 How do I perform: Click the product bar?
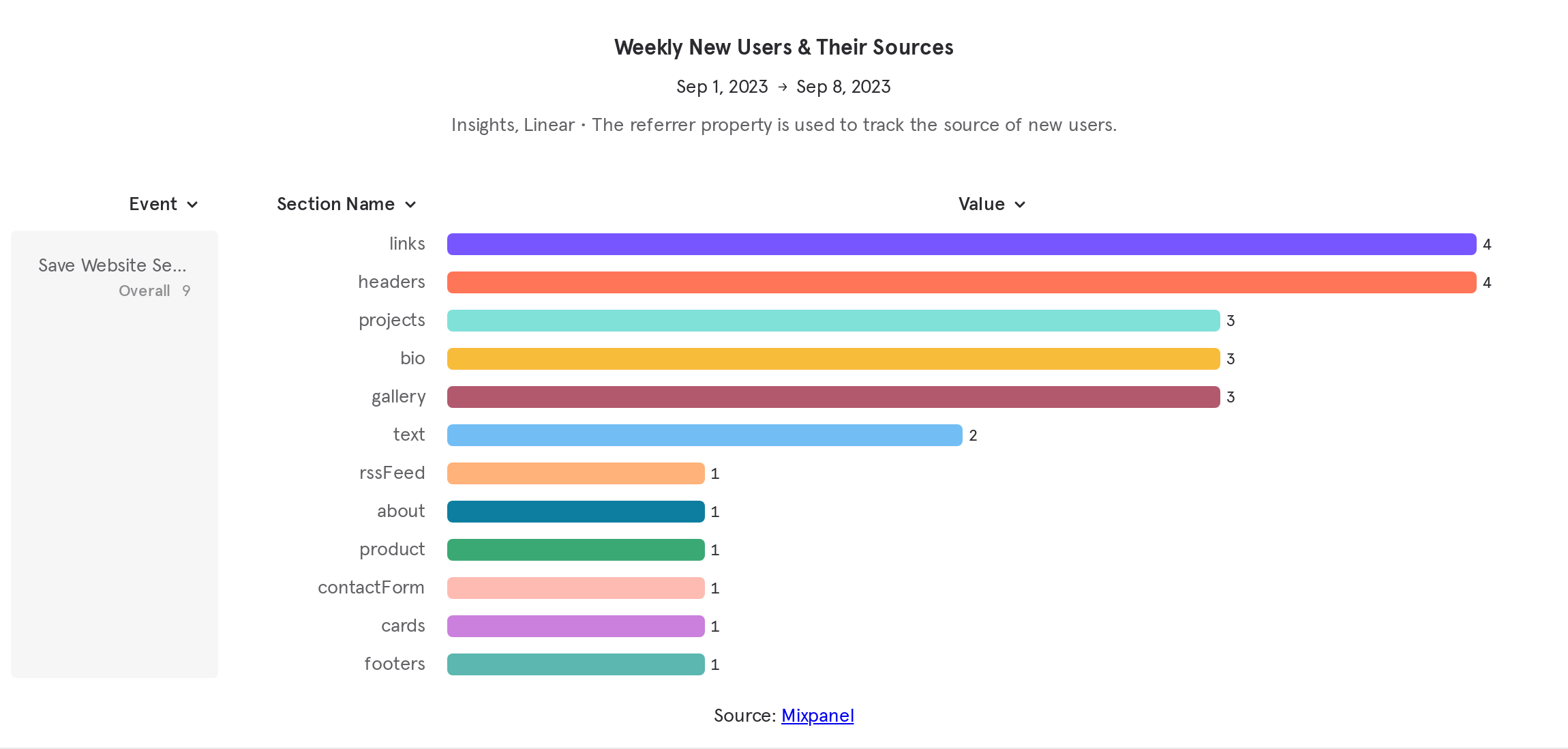575,549
